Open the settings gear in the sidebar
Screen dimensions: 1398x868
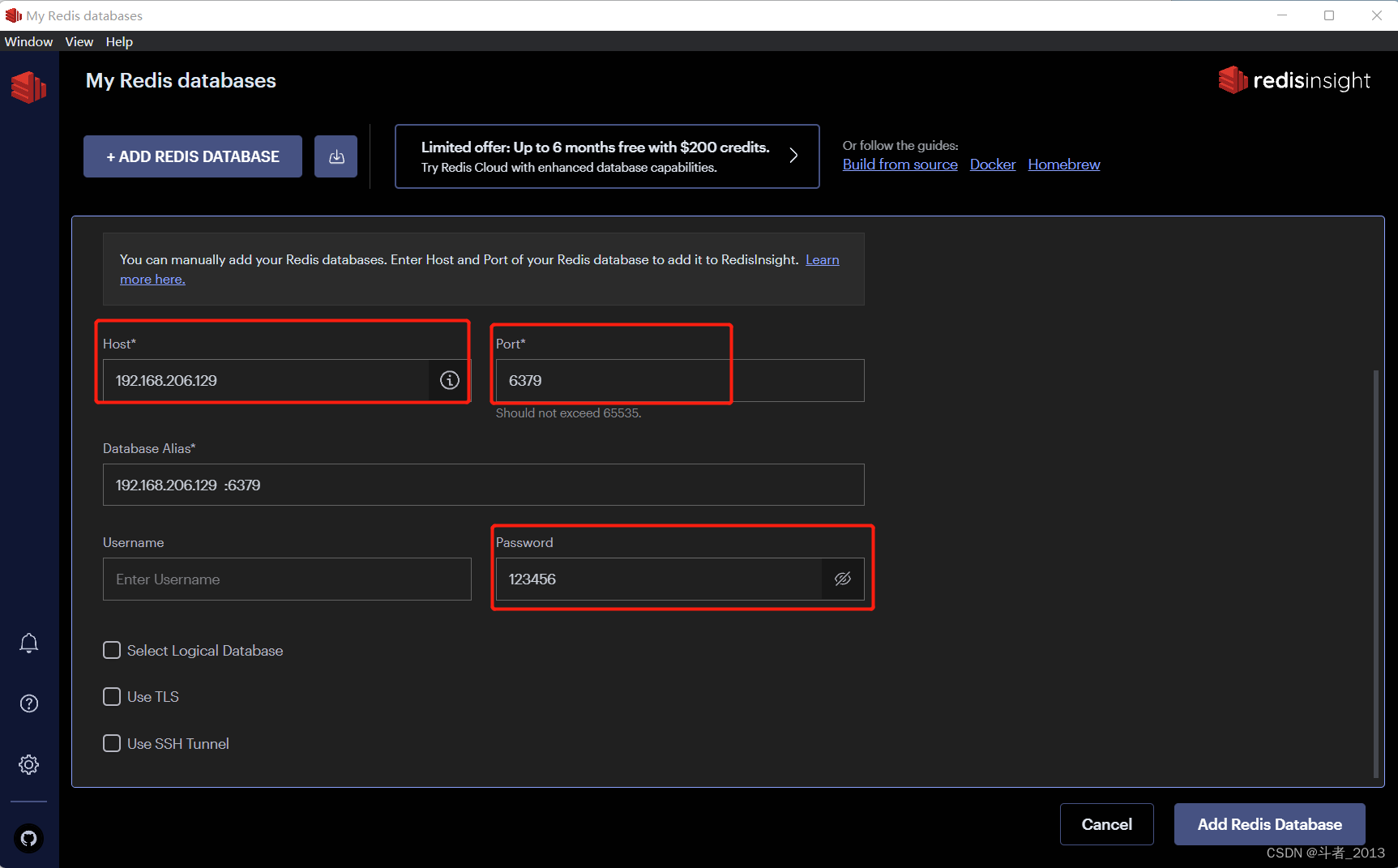[x=28, y=764]
